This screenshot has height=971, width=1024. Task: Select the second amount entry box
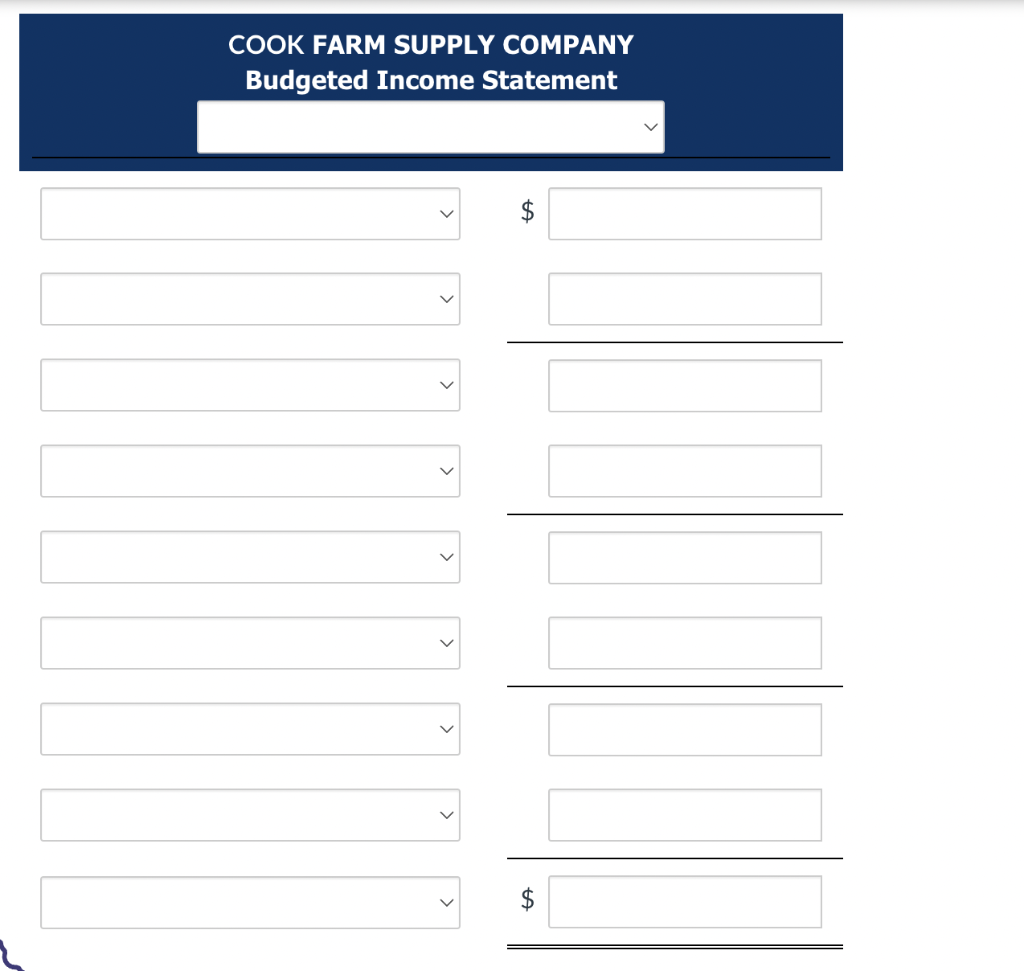coord(684,299)
